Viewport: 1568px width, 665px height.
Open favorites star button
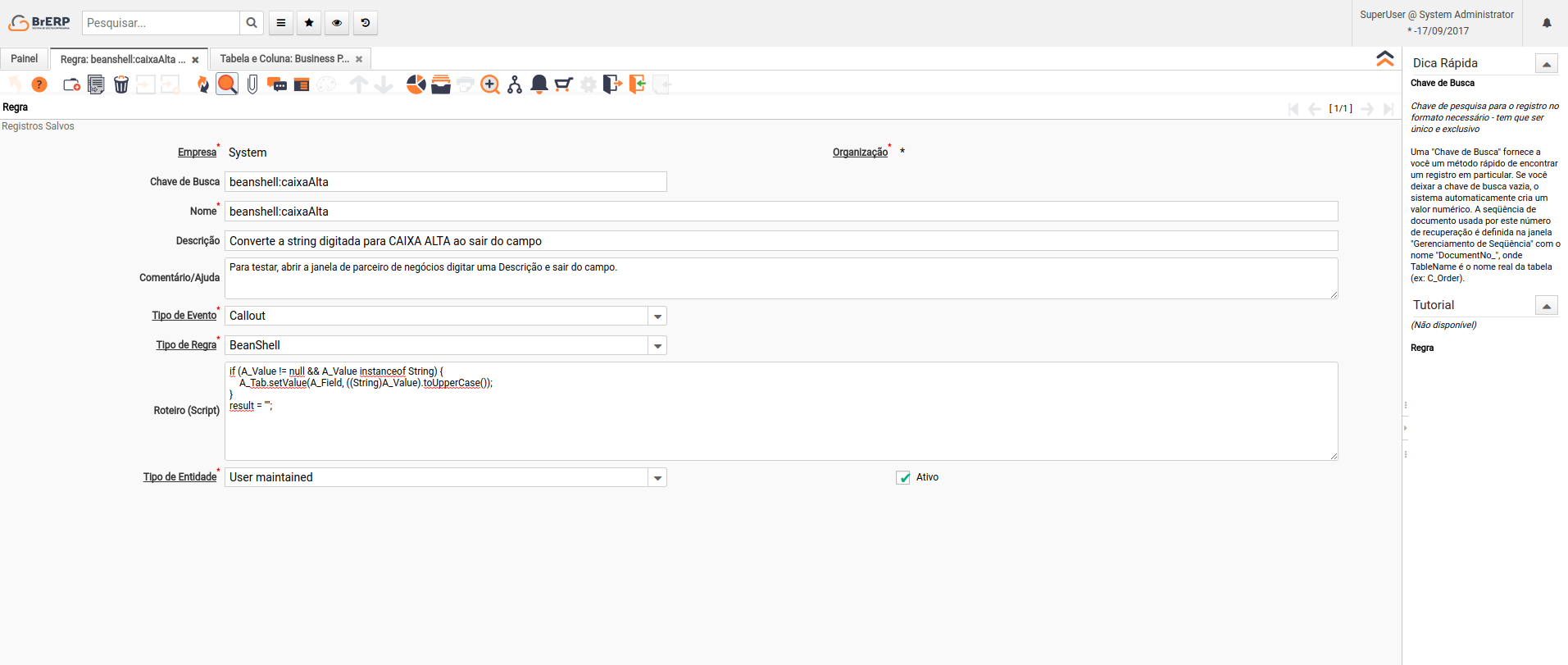309,23
